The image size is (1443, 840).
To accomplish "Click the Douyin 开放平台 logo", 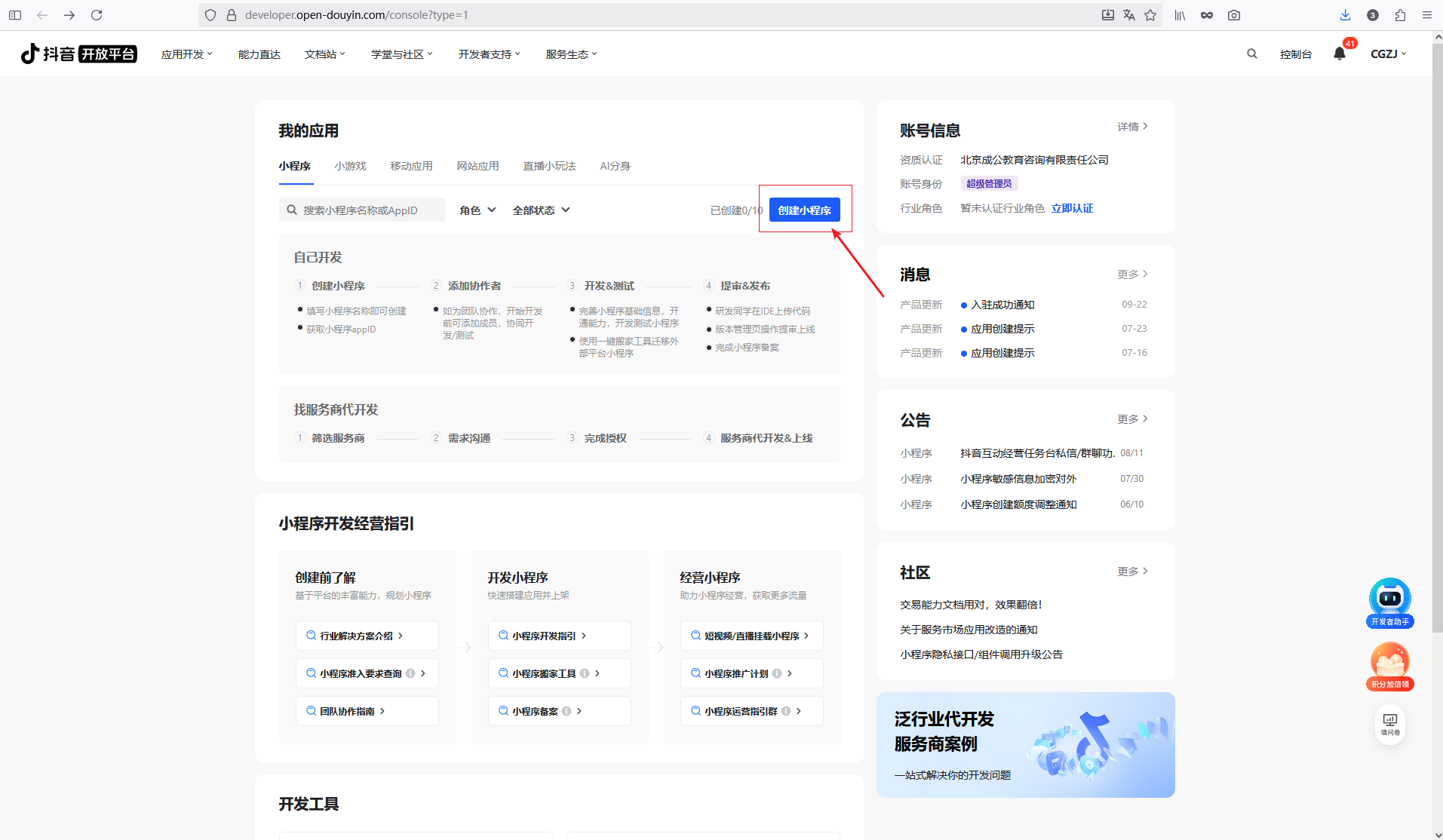I will pyautogui.click(x=78, y=54).
